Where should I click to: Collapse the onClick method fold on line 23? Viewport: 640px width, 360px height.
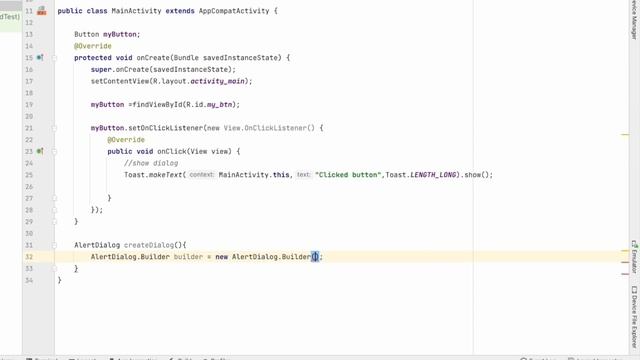click(54, 151)
